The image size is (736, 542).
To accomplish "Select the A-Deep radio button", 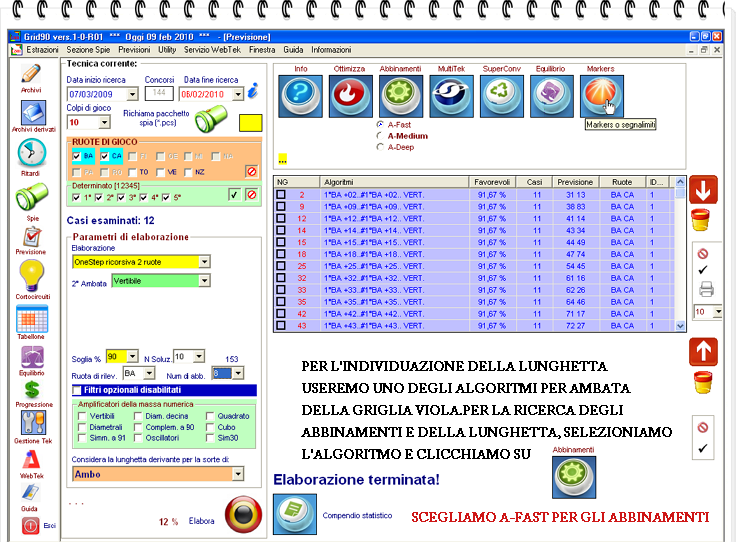I will click(x=380, y=147).
